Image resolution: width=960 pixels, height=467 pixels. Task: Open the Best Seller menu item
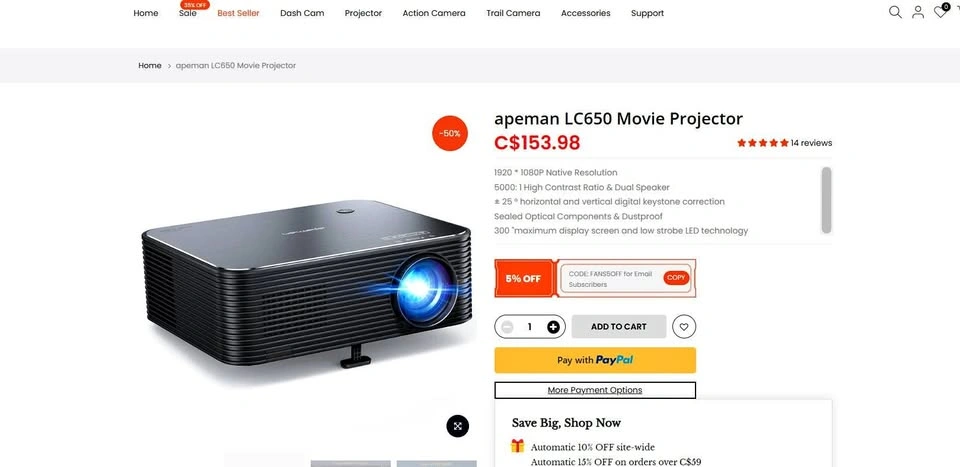click(238, 13)
